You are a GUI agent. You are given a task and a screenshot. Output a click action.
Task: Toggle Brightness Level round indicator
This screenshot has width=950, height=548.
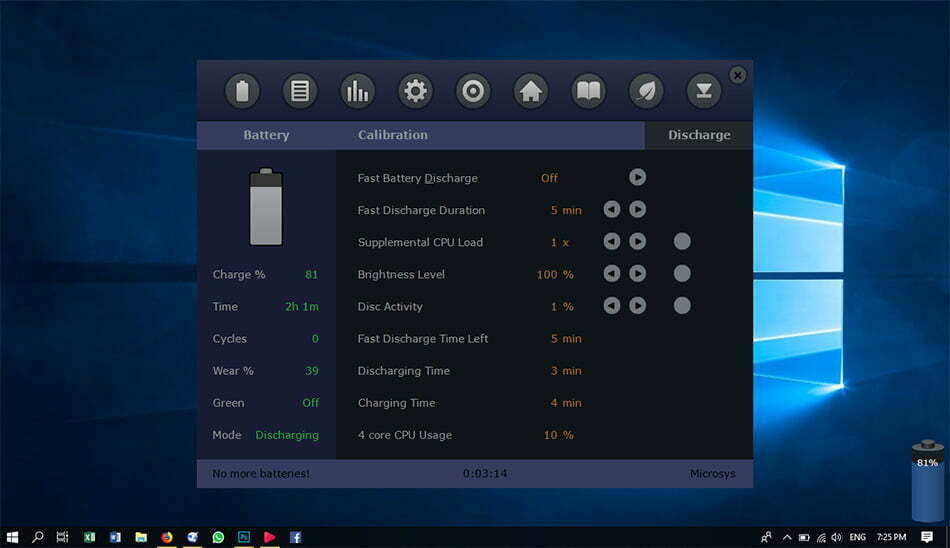coord(682,273)
